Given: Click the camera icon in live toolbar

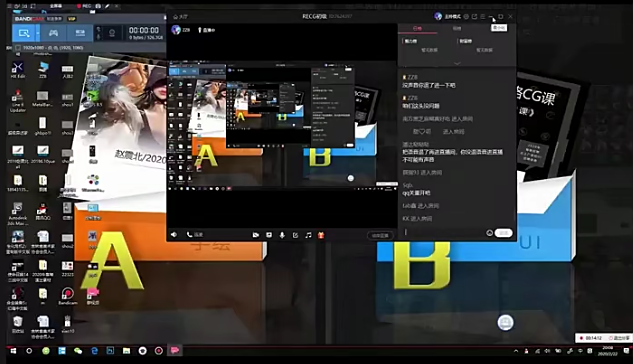Looking at the screenshot, I should [x=256, y=235].
